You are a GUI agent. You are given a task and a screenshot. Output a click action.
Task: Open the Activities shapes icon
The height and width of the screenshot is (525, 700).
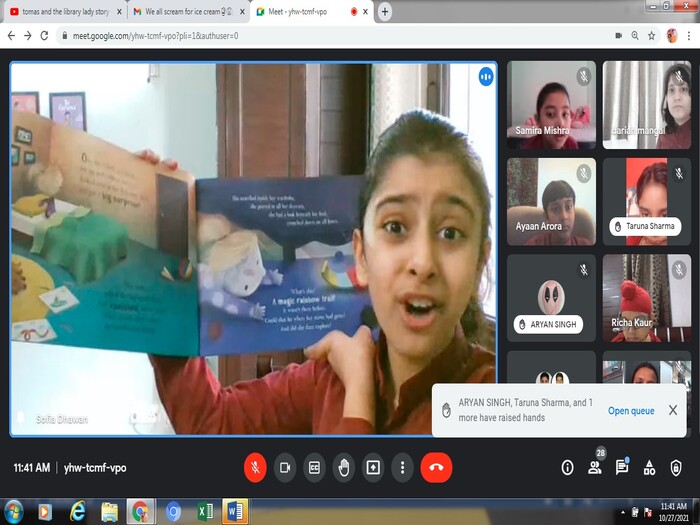pos(649,467)
